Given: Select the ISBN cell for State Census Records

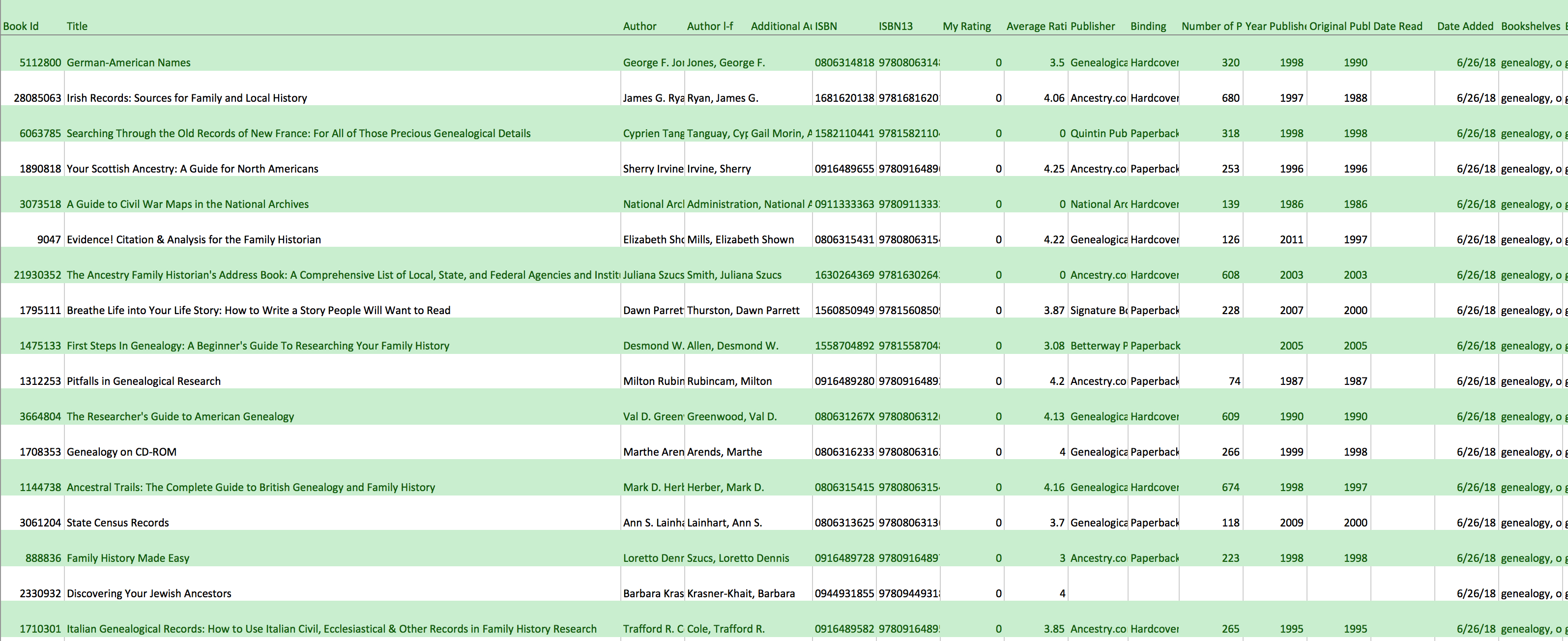Looking at the screenshot, I should [845, 523].
